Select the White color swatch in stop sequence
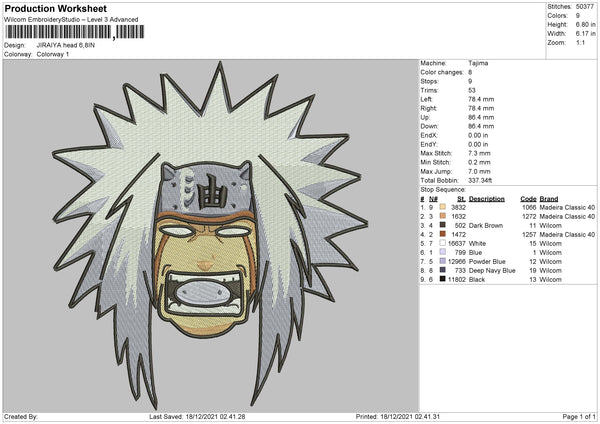The image size is (600, 424). tap(443, 243)
